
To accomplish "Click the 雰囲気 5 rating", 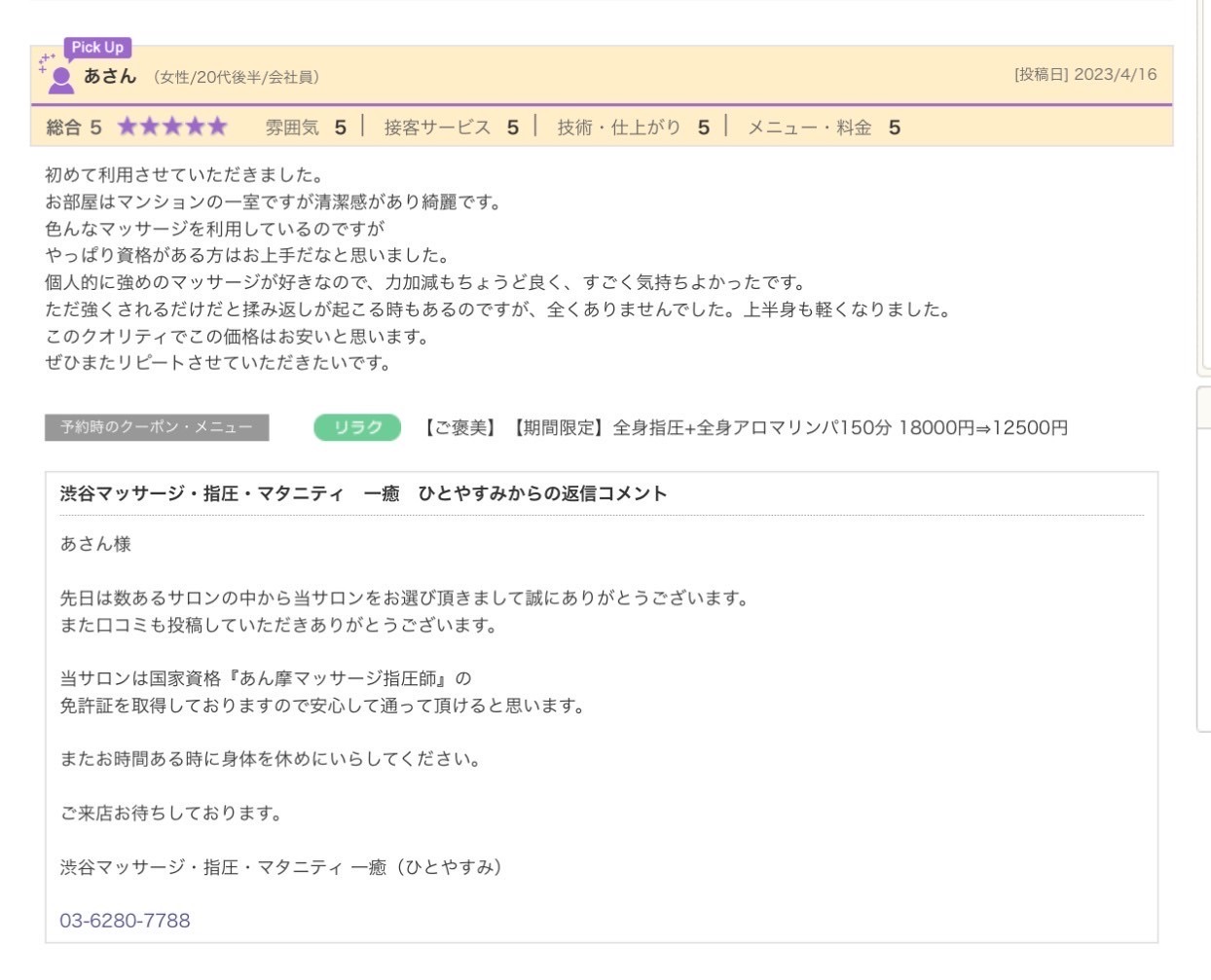I will click(x=306, y=127).
